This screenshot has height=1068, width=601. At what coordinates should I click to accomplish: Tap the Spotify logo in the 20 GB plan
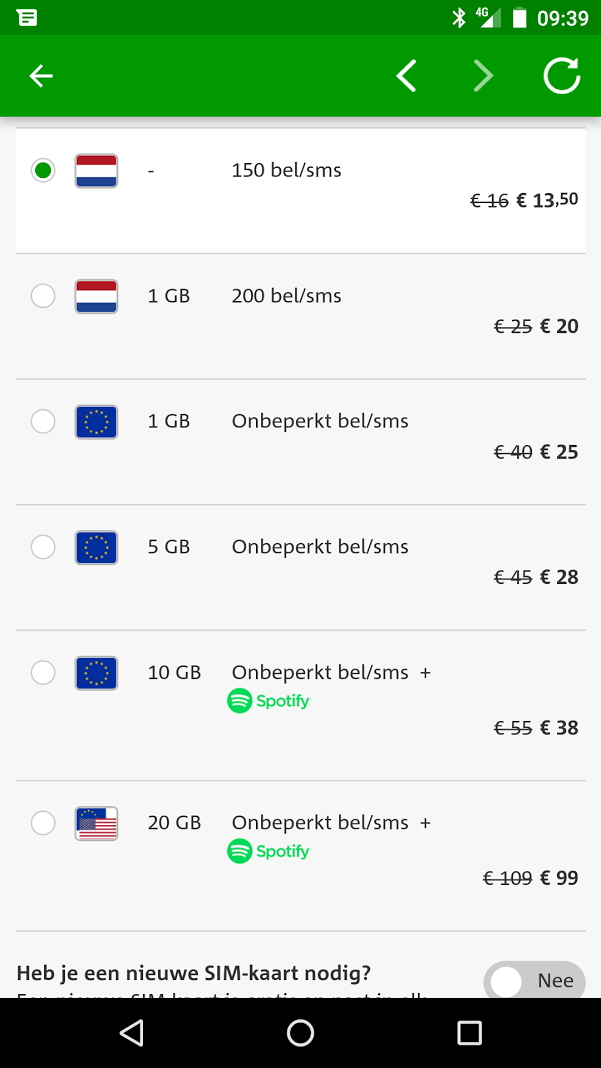[x=268, y=852]
